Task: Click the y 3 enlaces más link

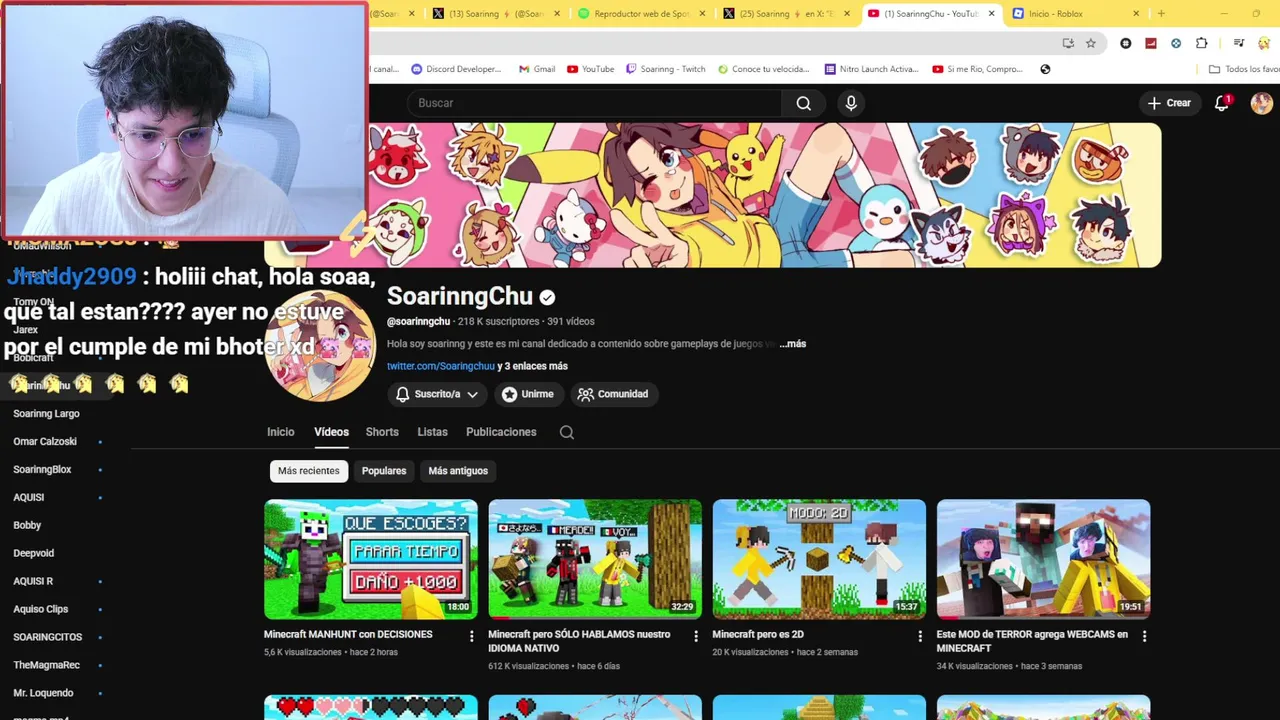Action: [x=532, y=366]
